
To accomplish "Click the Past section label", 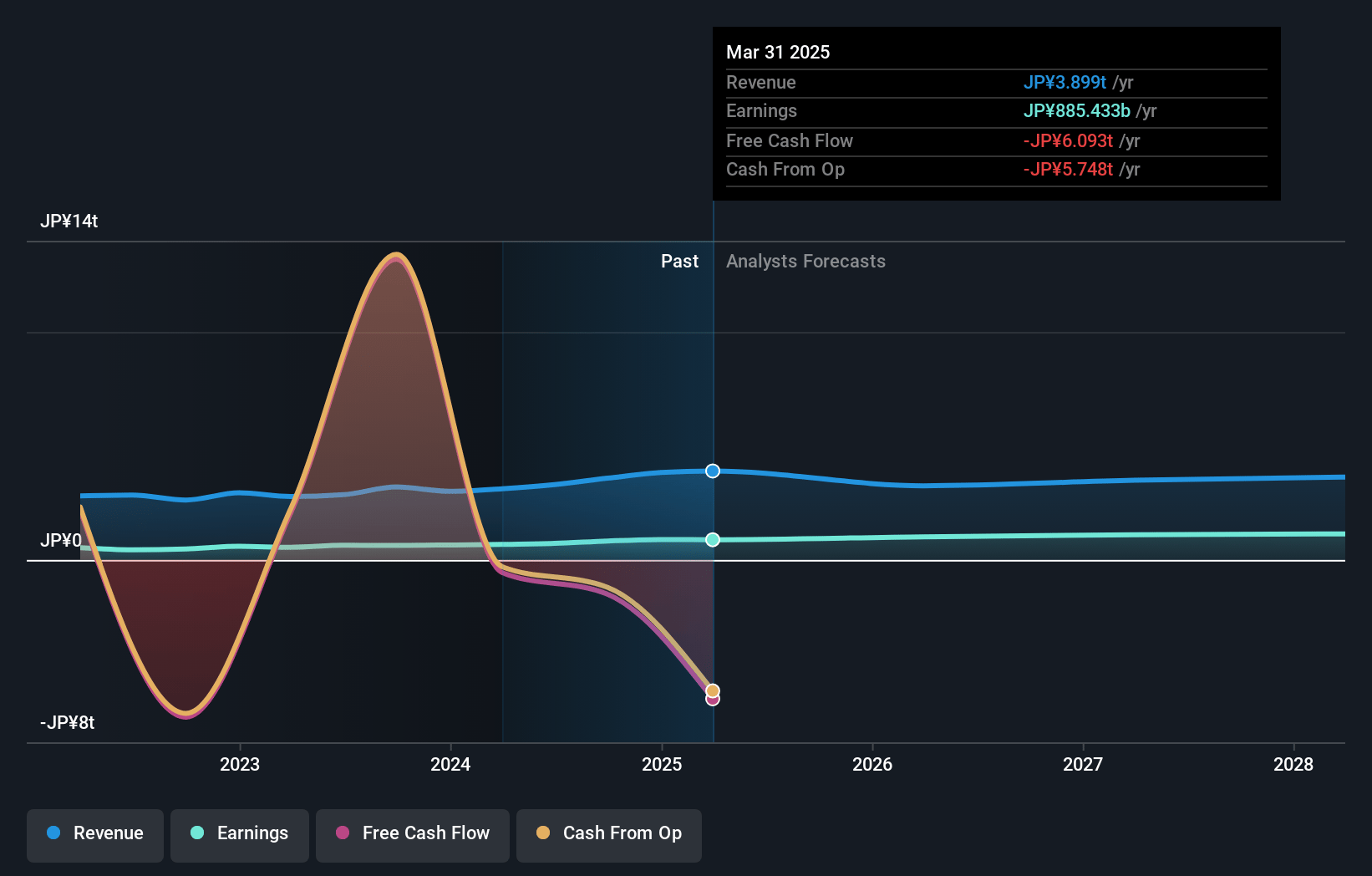I will tap(679, 261).
